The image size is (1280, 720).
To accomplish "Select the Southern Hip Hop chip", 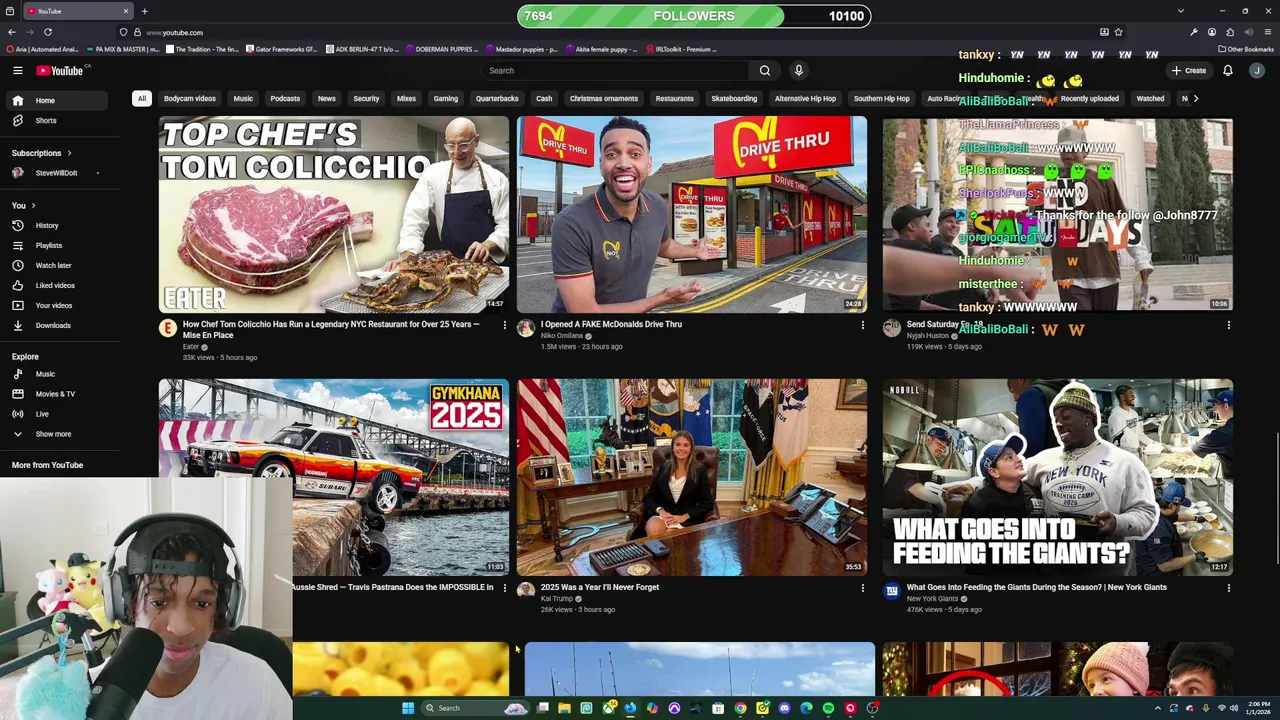I will [882, 99].
